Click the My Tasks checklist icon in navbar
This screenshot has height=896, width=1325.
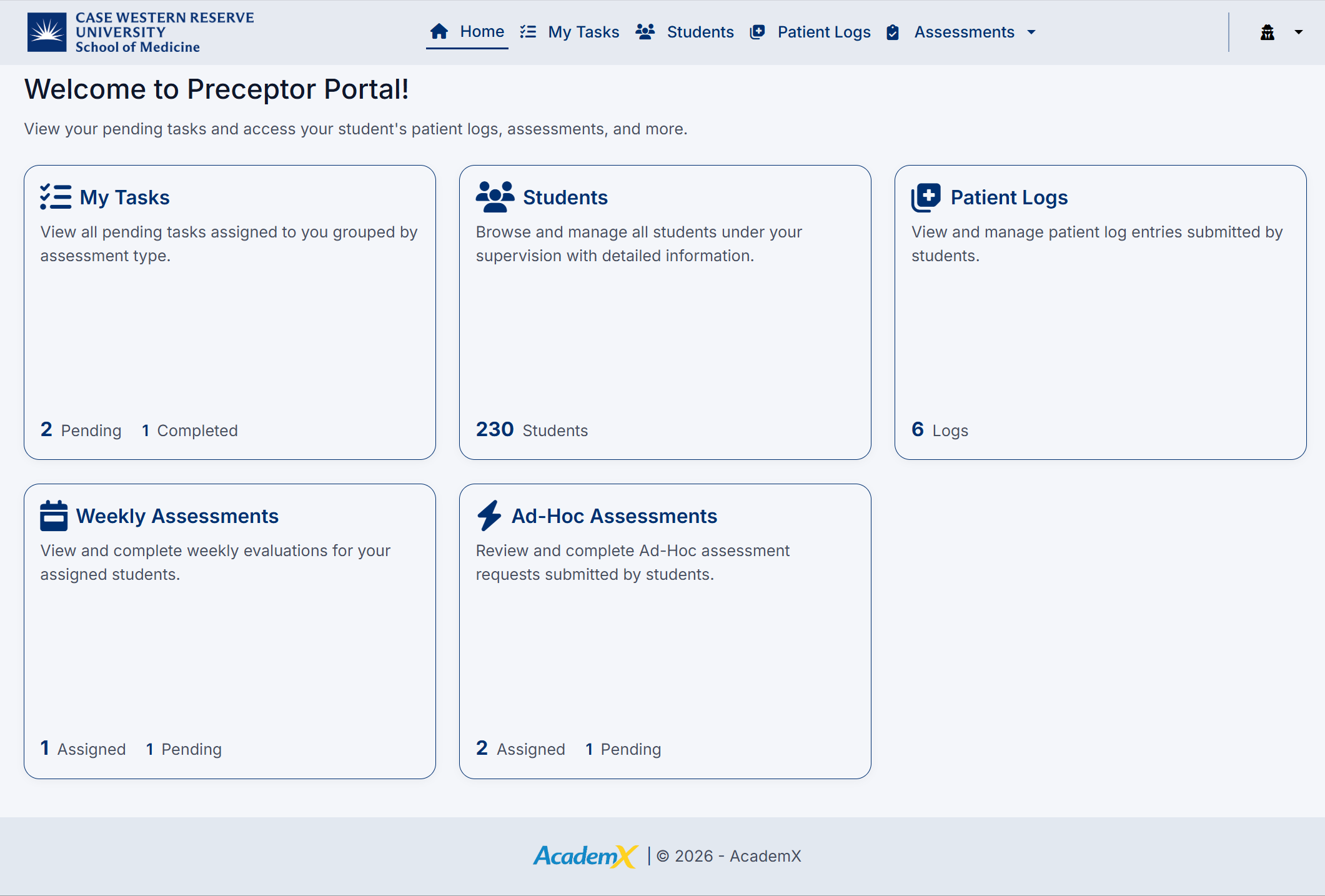(x=528, y=32)
